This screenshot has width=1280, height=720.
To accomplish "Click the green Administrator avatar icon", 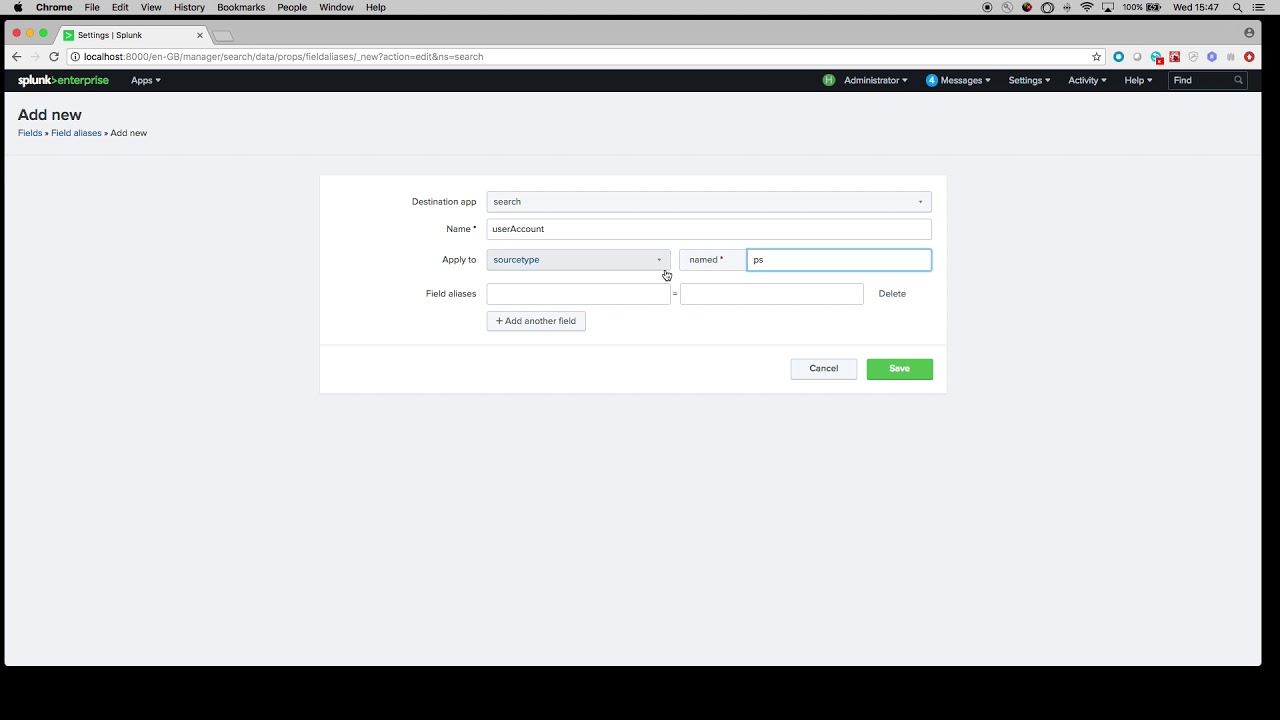I will (x=829, y=80).
